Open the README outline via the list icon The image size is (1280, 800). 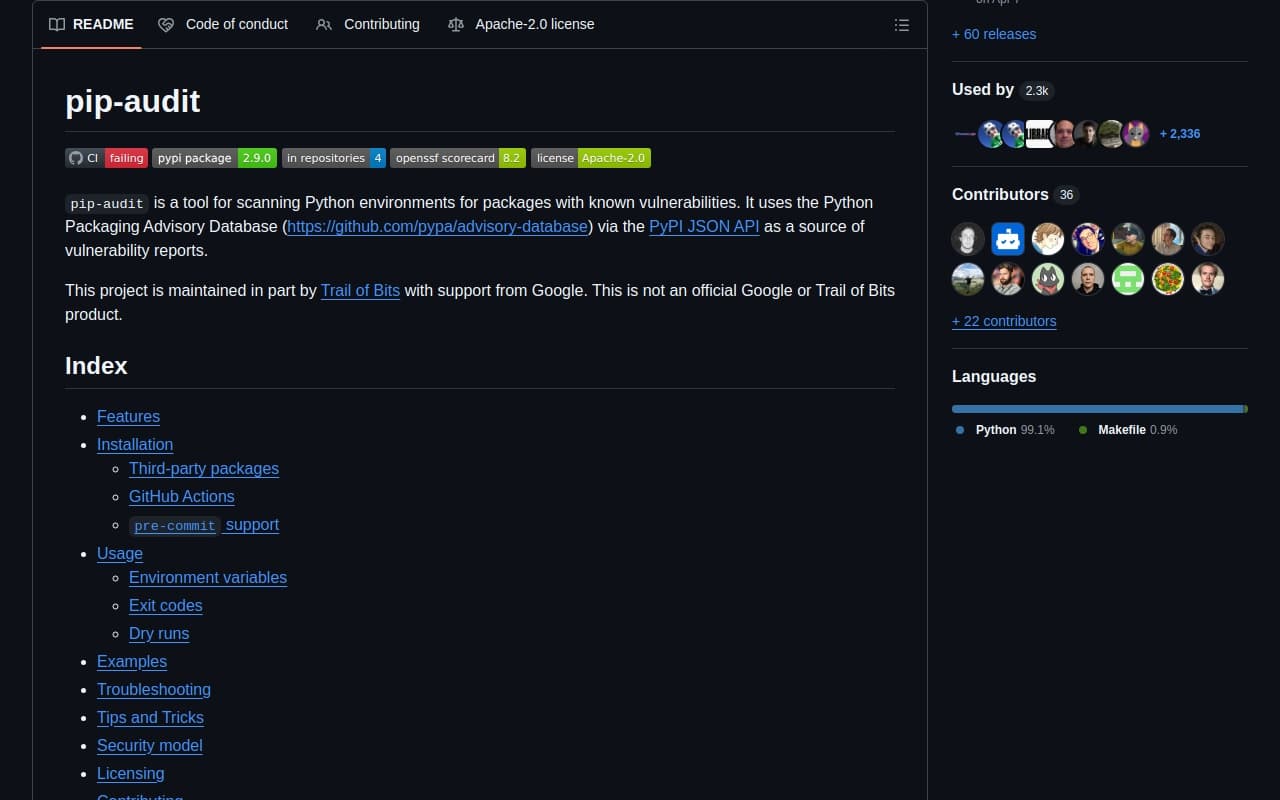click(901, 25)
